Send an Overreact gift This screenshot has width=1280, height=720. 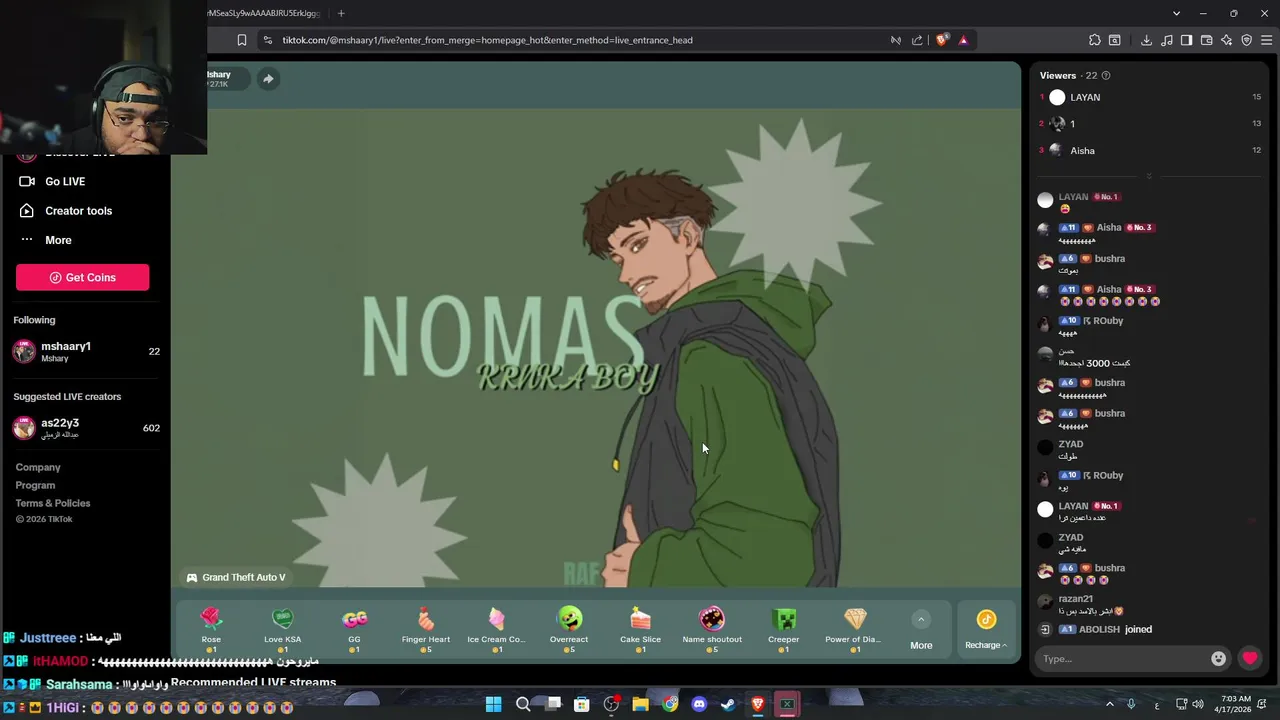pyautogui.click(x=569, y=628)
